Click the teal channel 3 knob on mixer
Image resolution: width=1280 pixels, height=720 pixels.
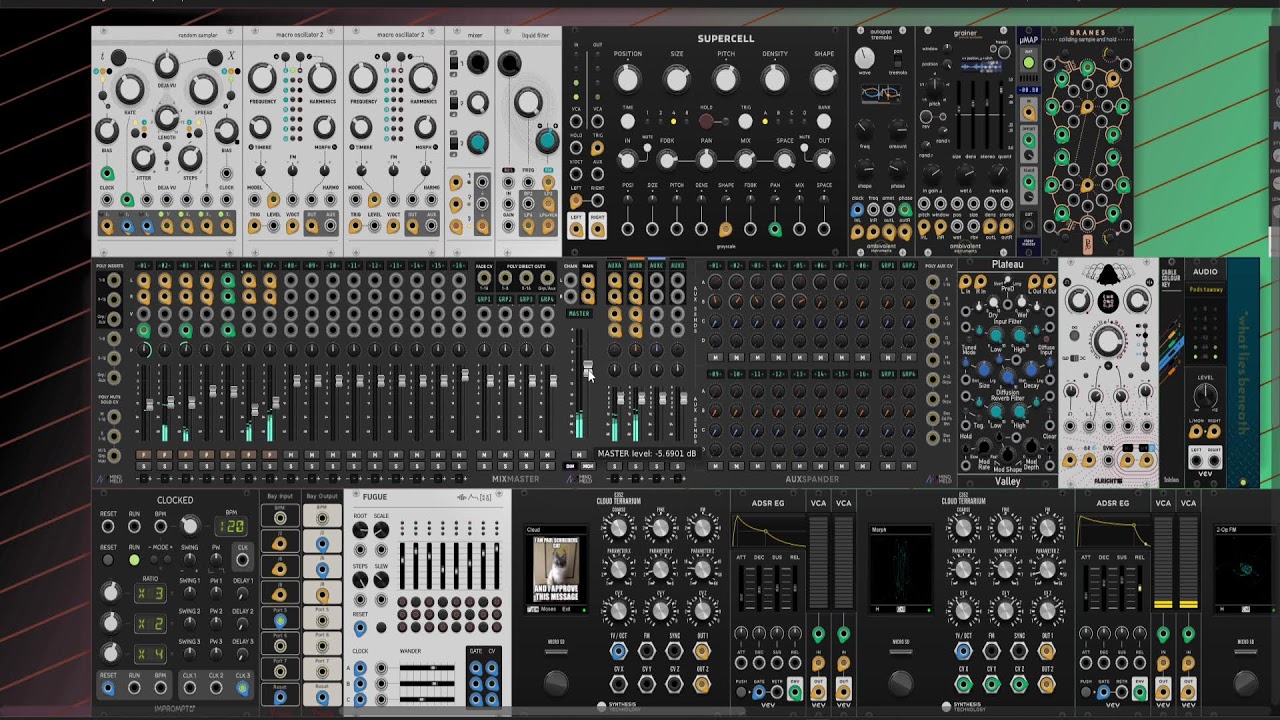[478, 144]
